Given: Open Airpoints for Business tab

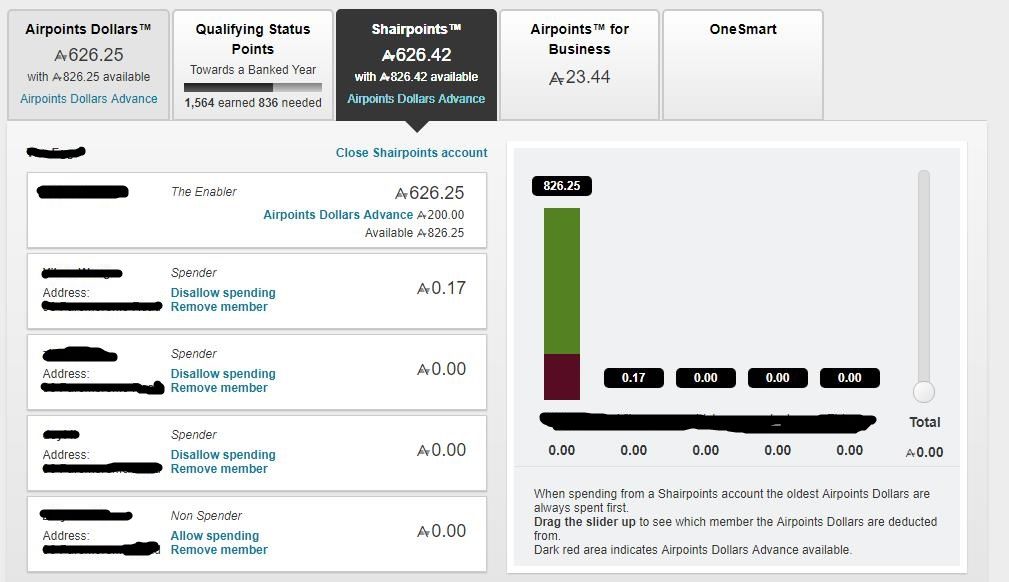Looking at the screenshot, I should point(579,64).
